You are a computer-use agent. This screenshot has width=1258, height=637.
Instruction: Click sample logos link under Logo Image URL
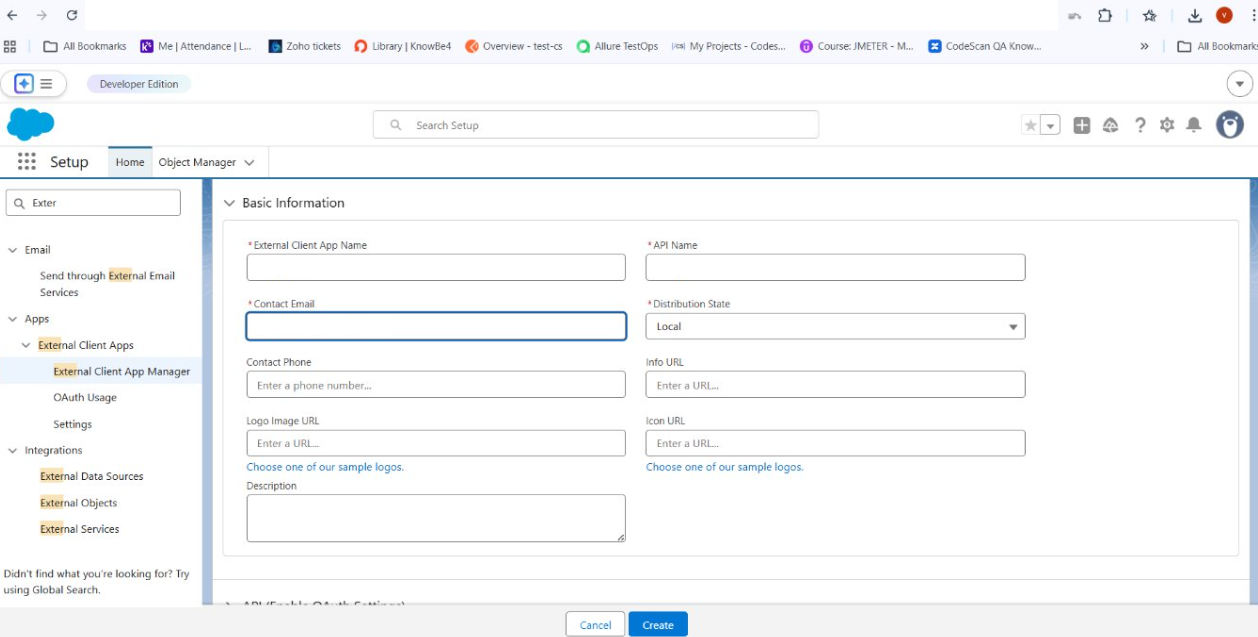pyautogui.click(x=325, y=467)
